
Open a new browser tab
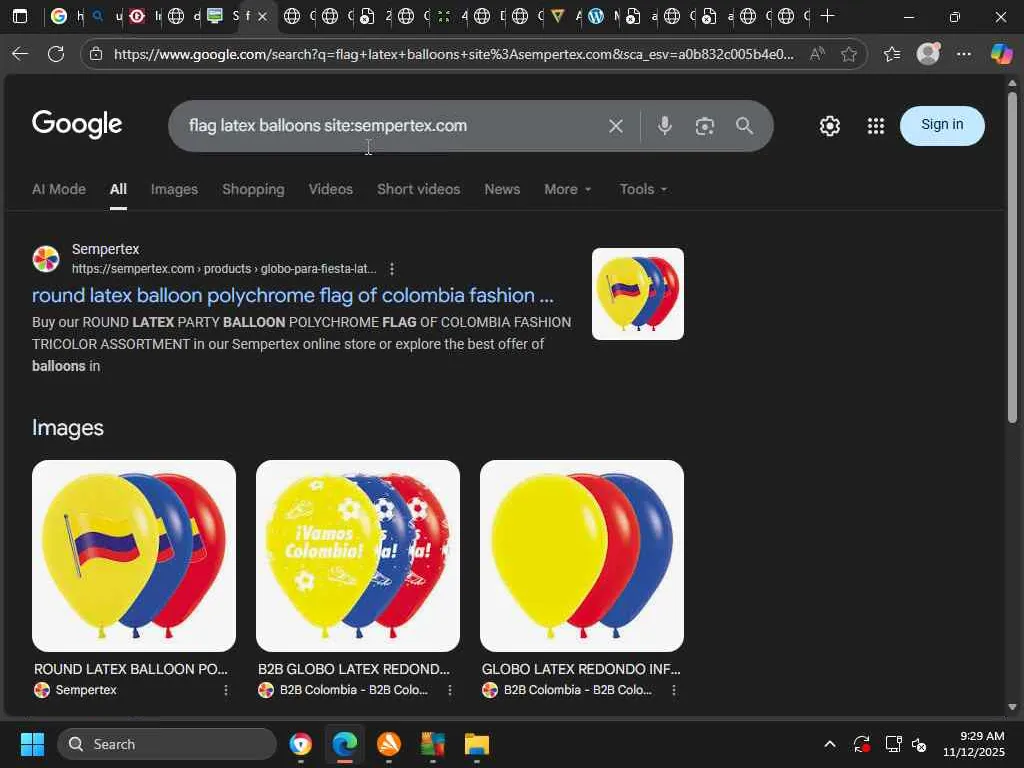coord(827,16)
